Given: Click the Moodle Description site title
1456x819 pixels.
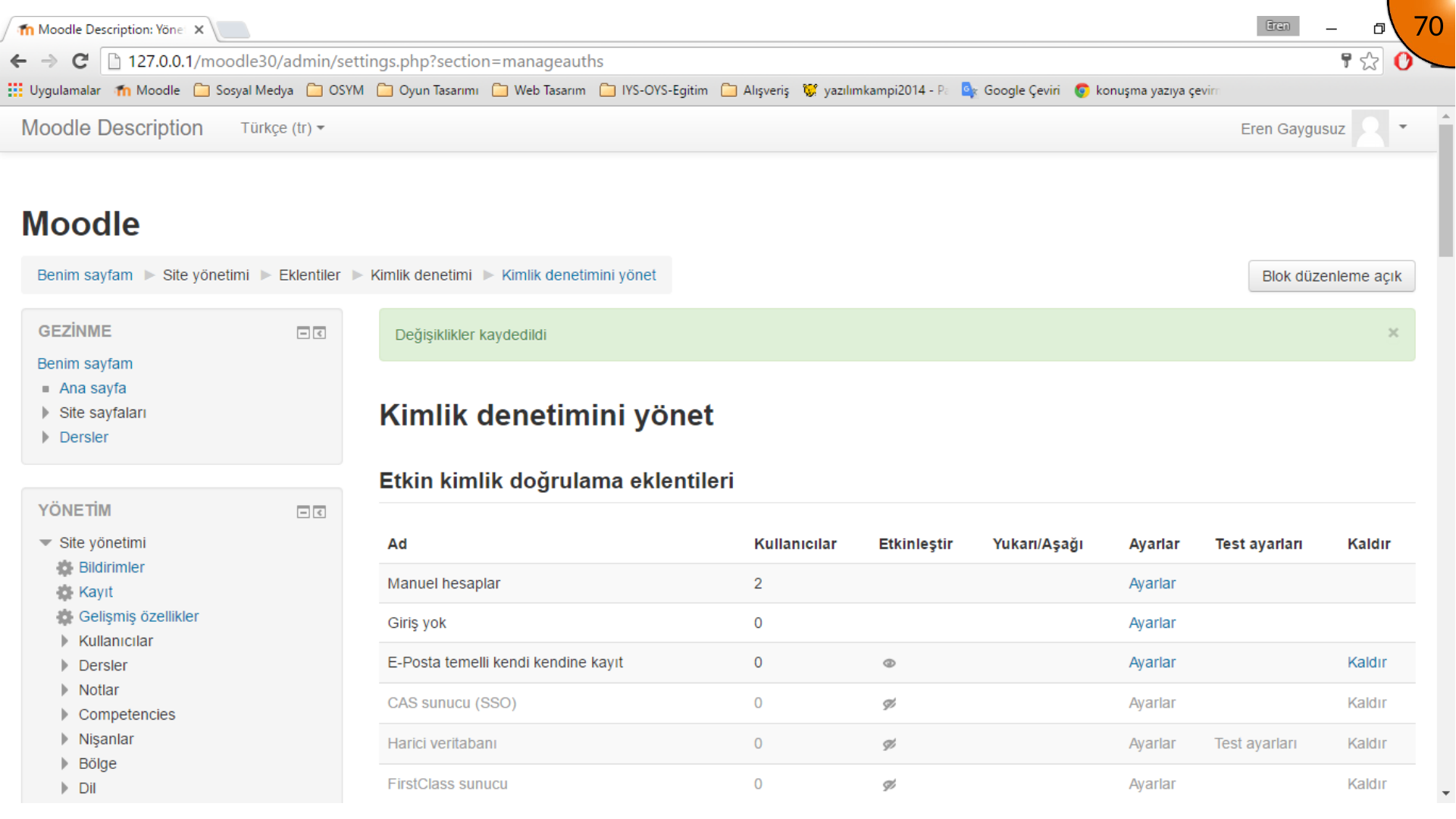Looking at the screenshot, I should pos(112,128).
